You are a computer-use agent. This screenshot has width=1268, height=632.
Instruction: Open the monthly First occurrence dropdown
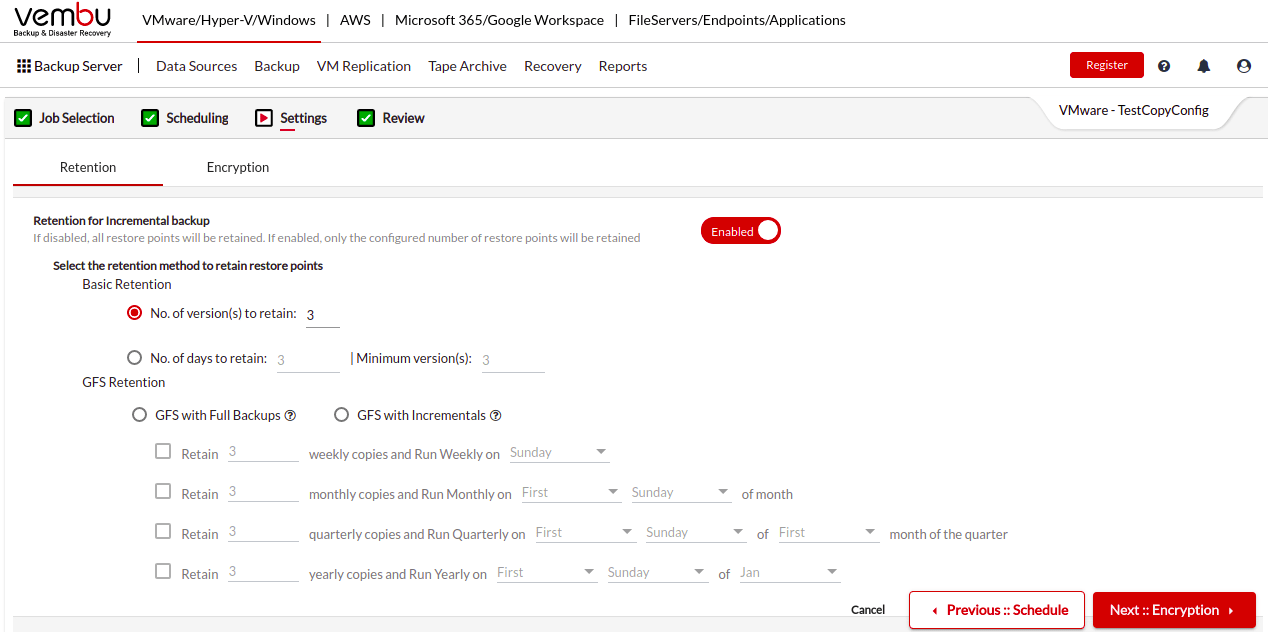tap(571, 492)
